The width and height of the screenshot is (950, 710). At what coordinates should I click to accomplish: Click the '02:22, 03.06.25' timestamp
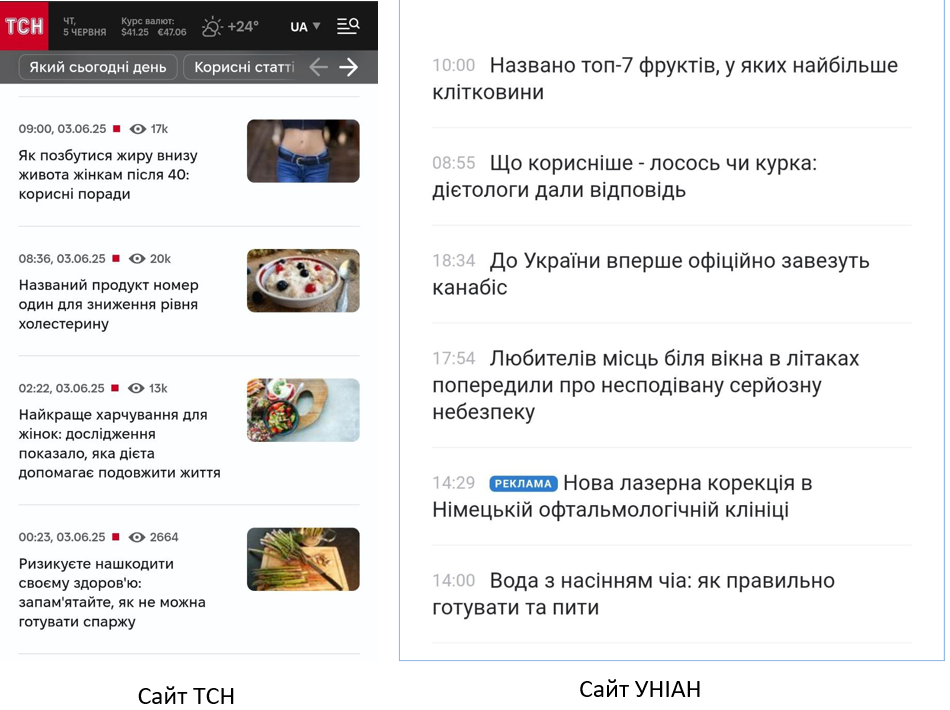pyautogui.click(x=61, y=388)
